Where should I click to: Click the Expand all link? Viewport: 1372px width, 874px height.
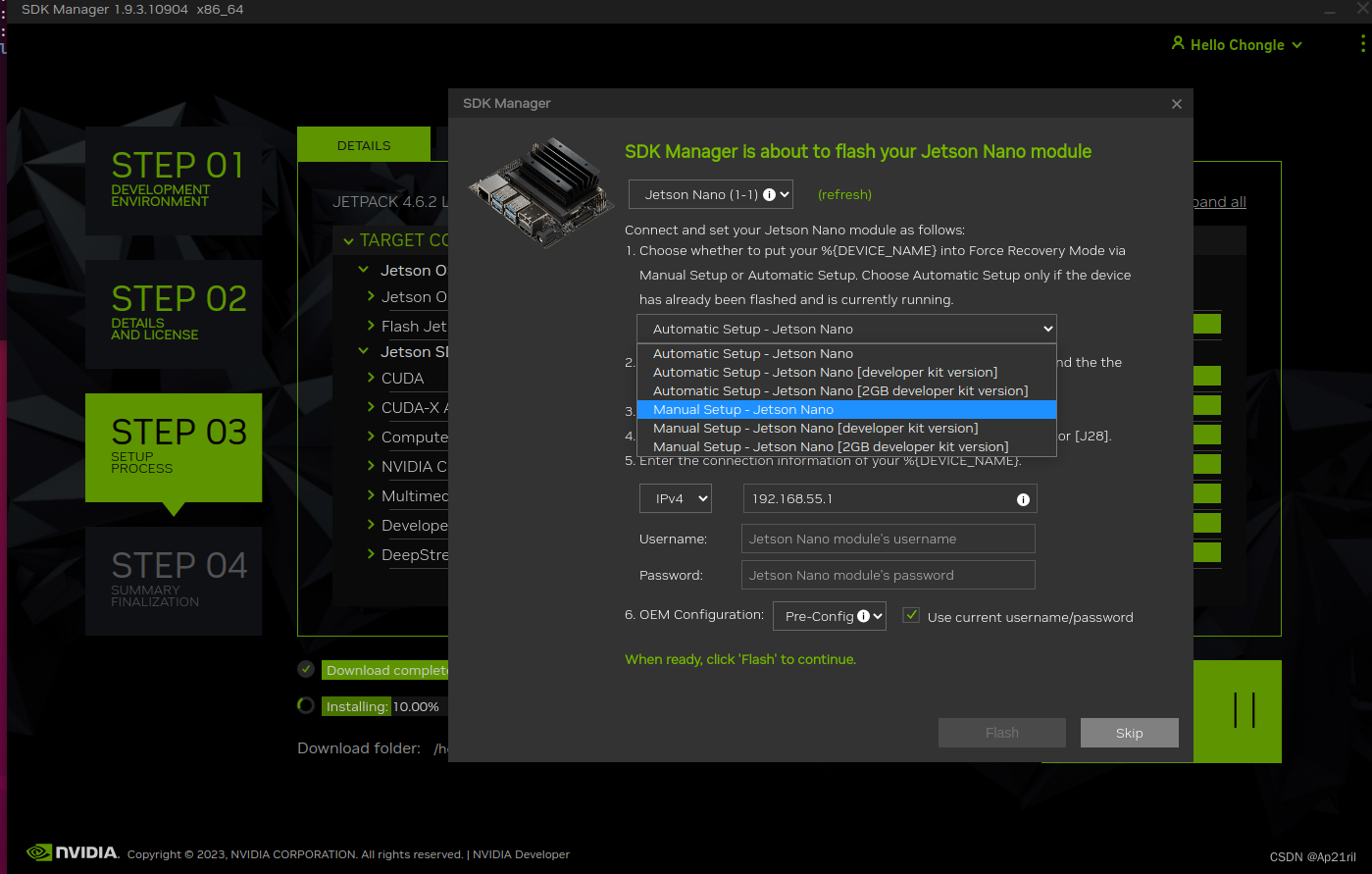(1219, 202)
